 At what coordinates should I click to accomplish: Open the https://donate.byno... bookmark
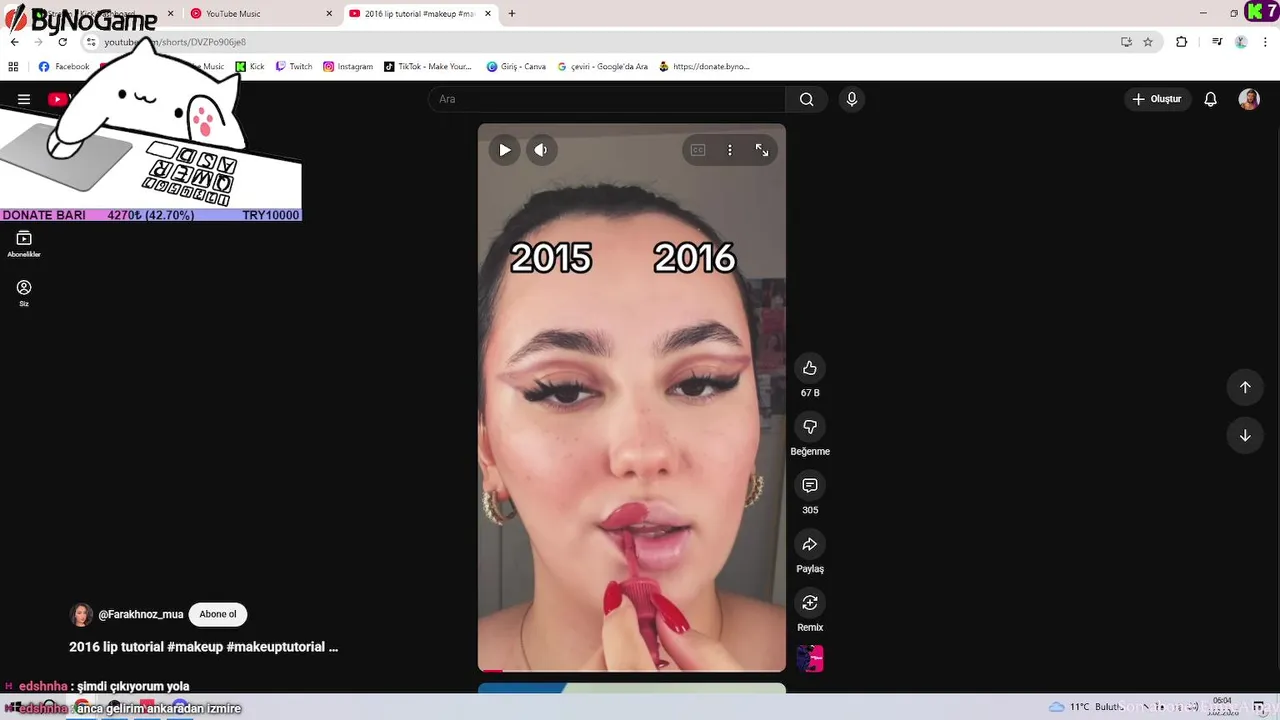[704, 67]
